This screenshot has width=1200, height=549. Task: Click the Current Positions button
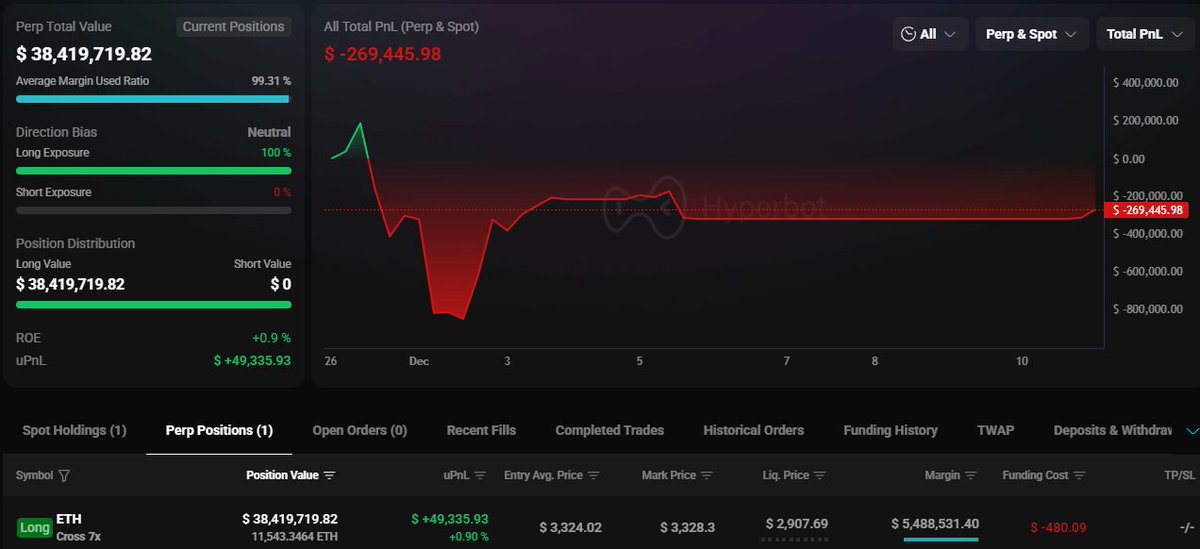234,27
